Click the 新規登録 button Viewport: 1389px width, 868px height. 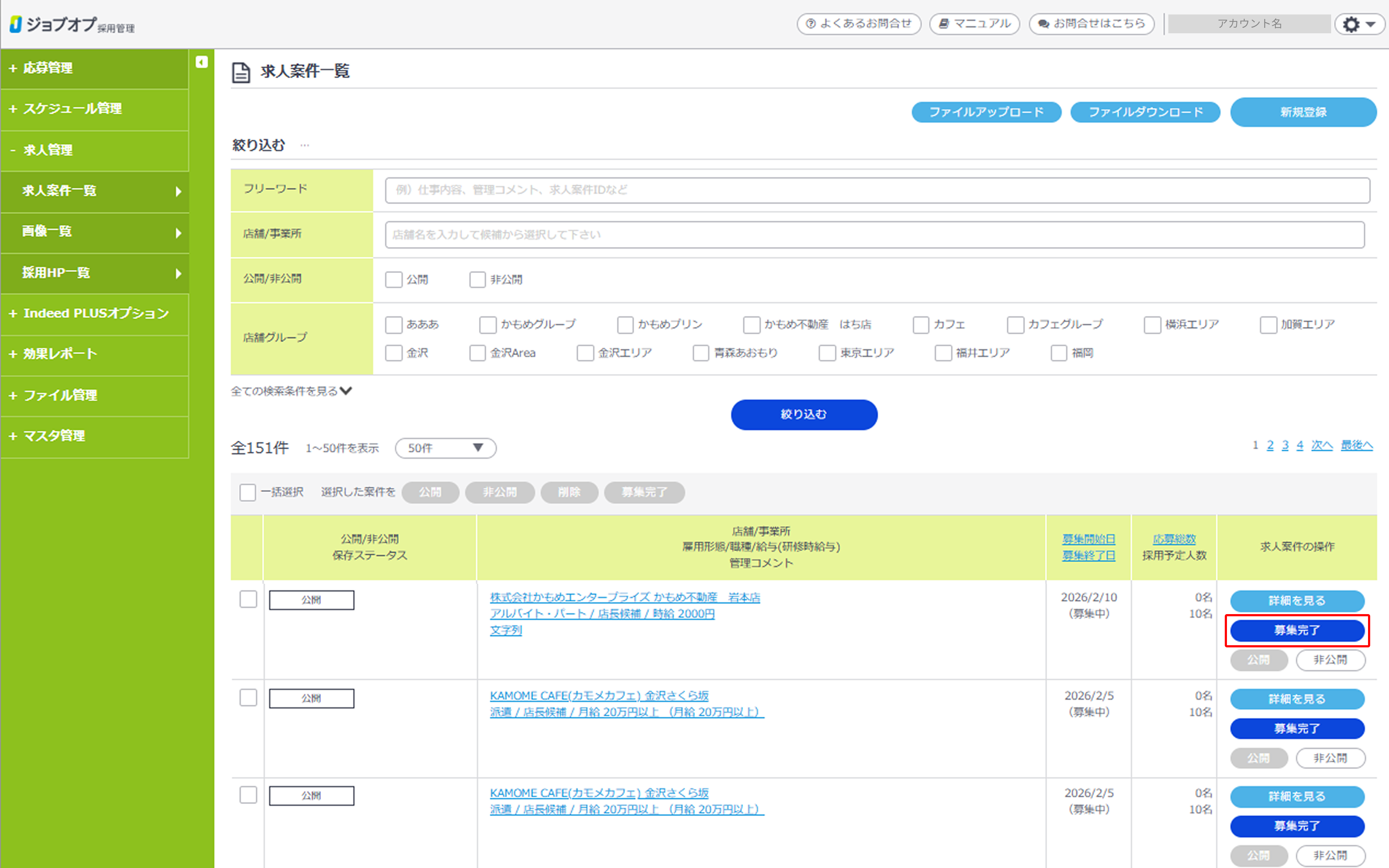(x=1302, y=112)
